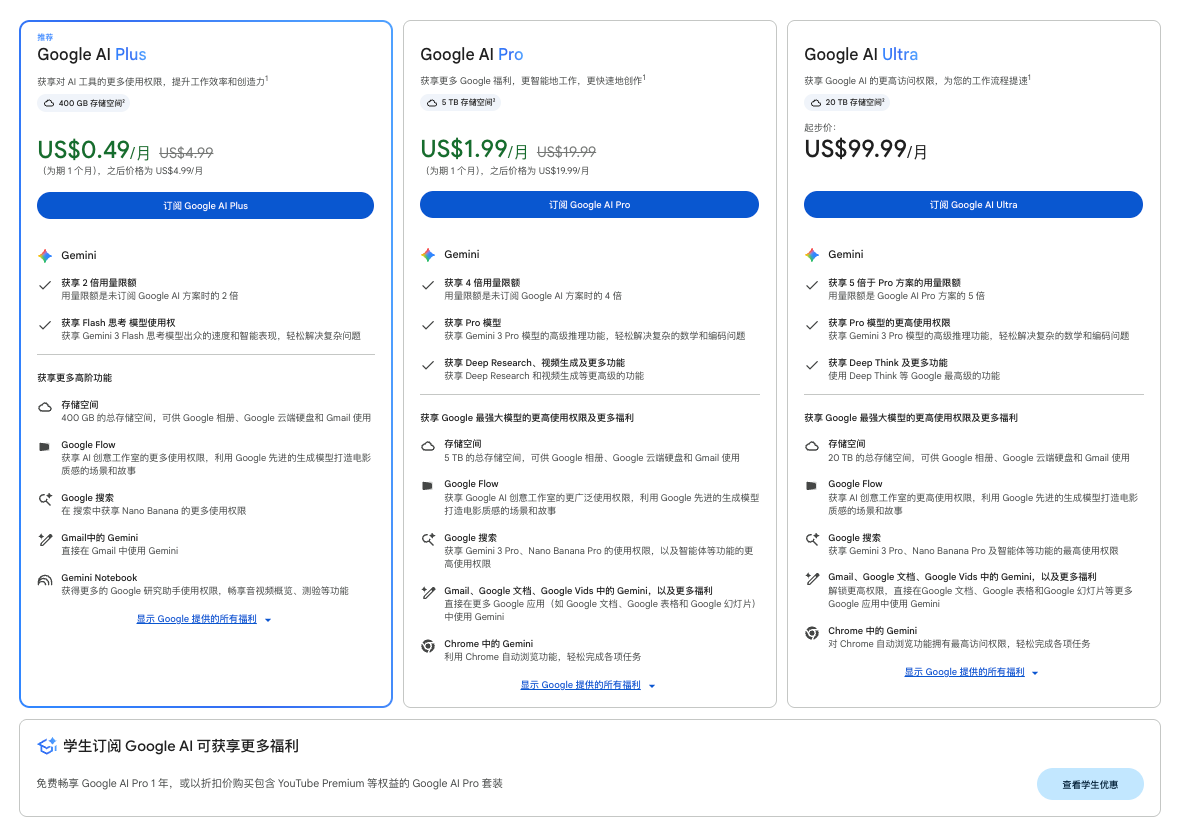Click 获享 5 倍于 Pro 方案的用量限额 text

894,283
